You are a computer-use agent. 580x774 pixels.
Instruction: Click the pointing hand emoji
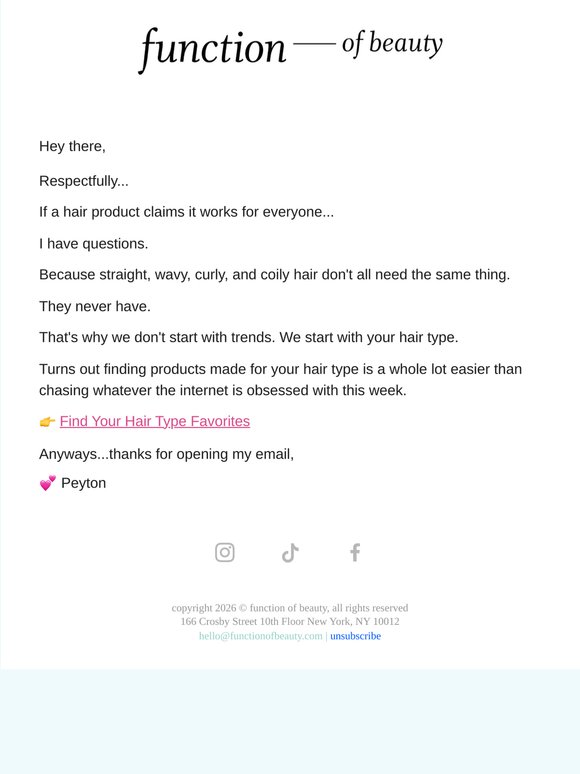pos(47,422)
